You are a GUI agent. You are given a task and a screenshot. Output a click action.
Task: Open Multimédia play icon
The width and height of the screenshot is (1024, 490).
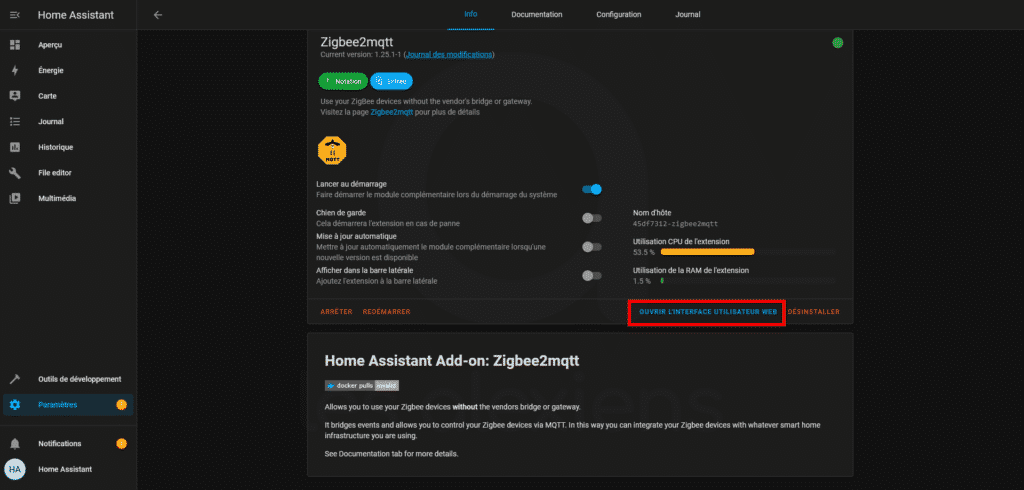(15, 199)
